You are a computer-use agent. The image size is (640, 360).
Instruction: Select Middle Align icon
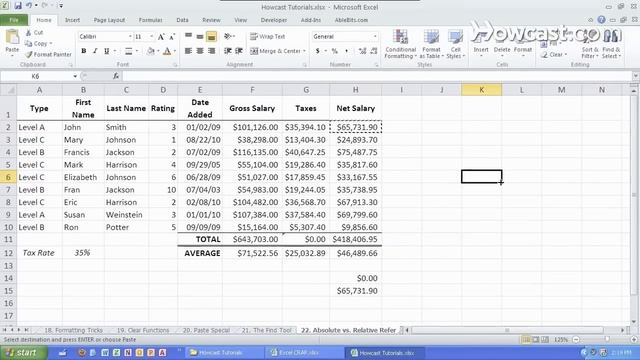click(x=200, y=37)
